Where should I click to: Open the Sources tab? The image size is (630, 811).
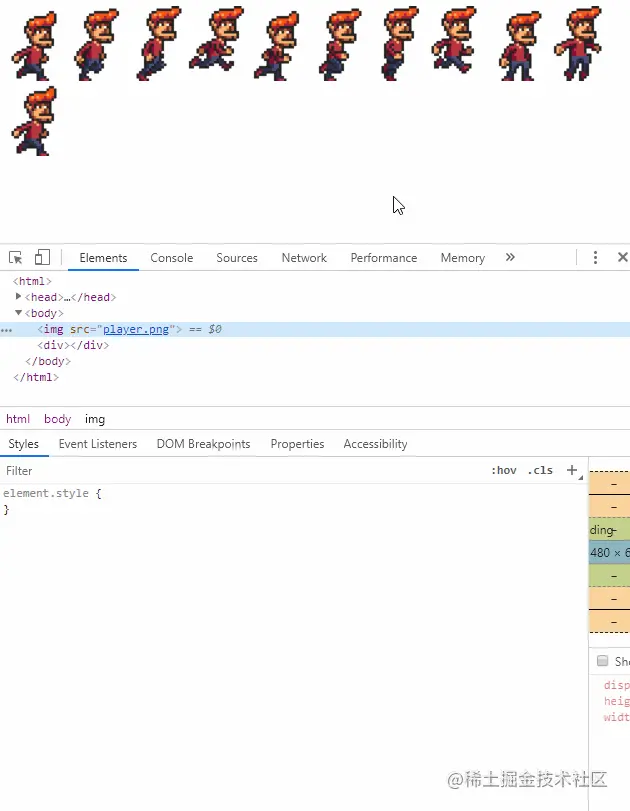[x=237, y=258]
